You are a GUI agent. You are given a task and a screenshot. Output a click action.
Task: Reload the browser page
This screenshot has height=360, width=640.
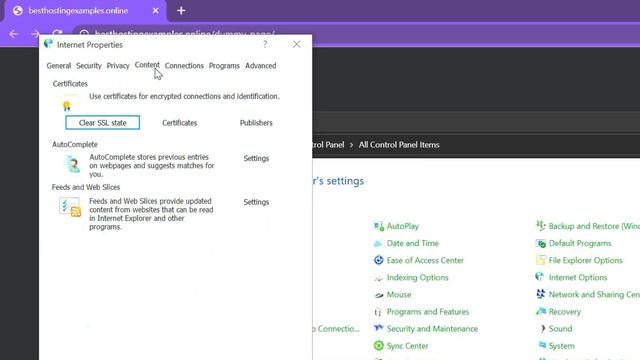click(57, 33)
